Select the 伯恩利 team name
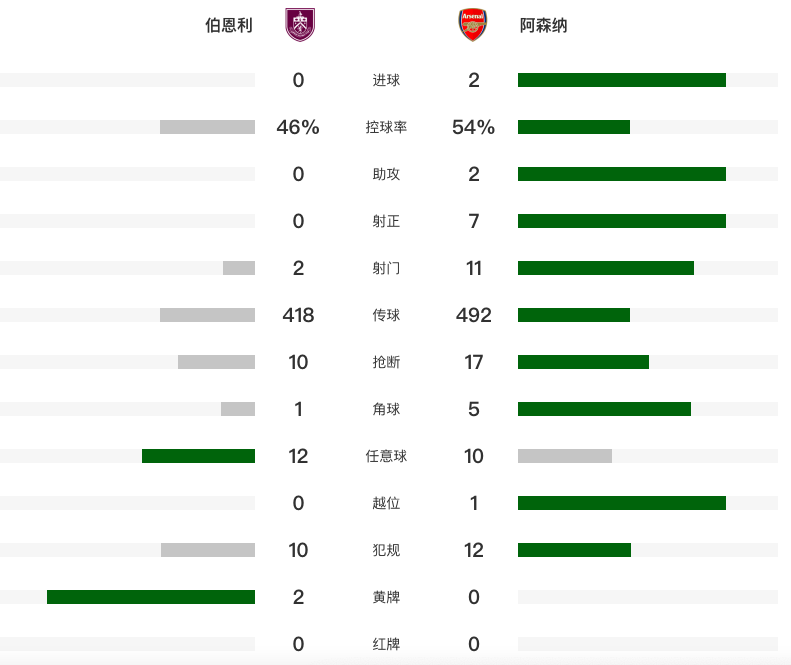 pyautogui.click(x=229, y=26)
